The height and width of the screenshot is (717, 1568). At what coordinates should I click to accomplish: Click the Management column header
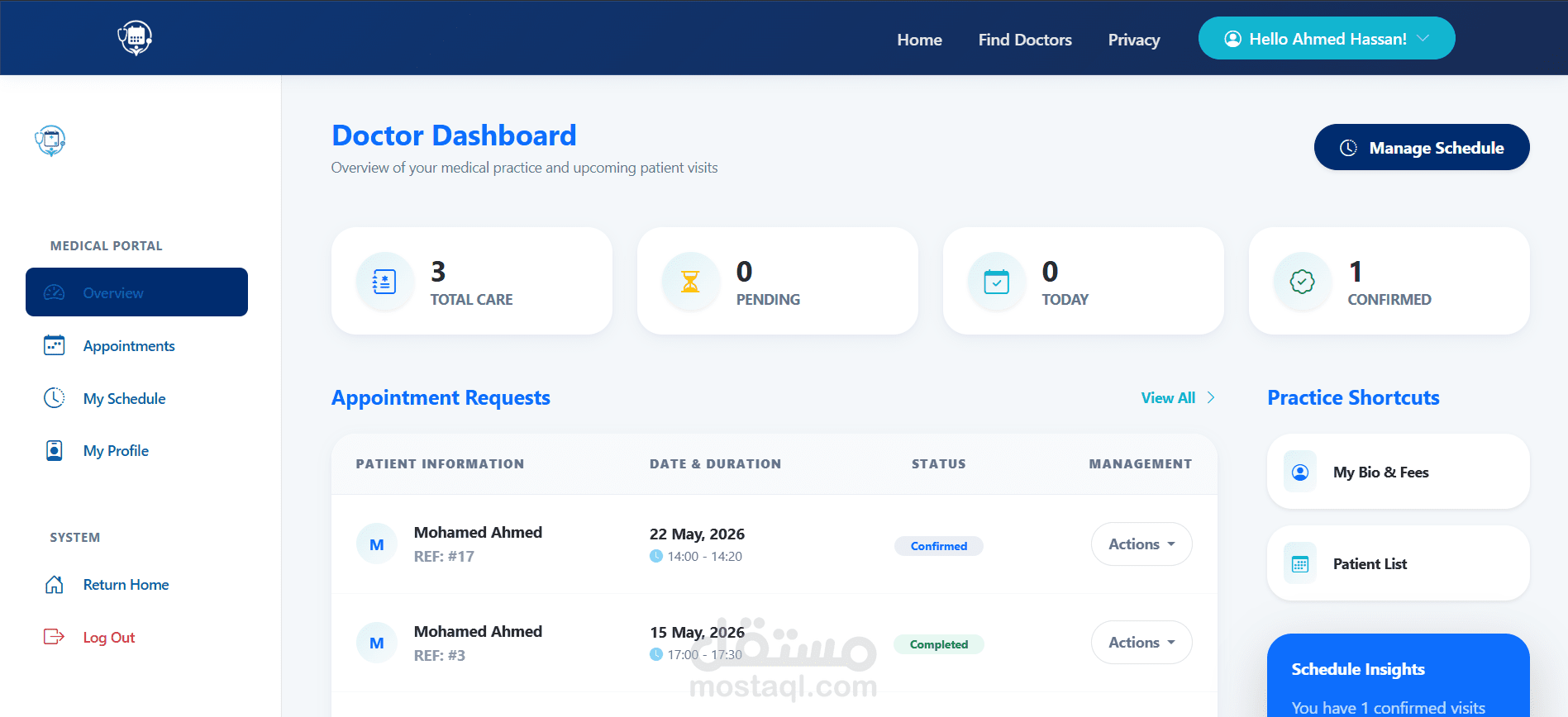click(x=1141, y=464)
